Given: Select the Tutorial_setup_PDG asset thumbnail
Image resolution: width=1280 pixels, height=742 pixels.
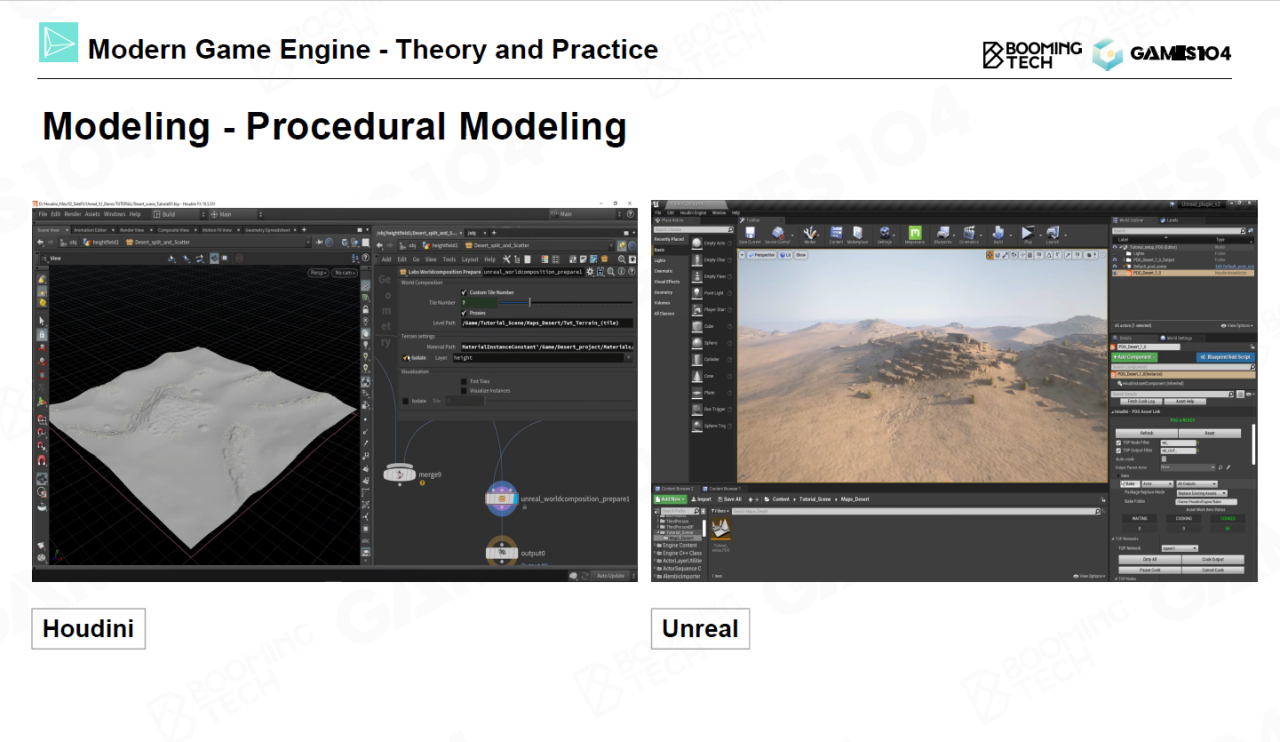Looking at the screenshot, I should click(720, 530).
